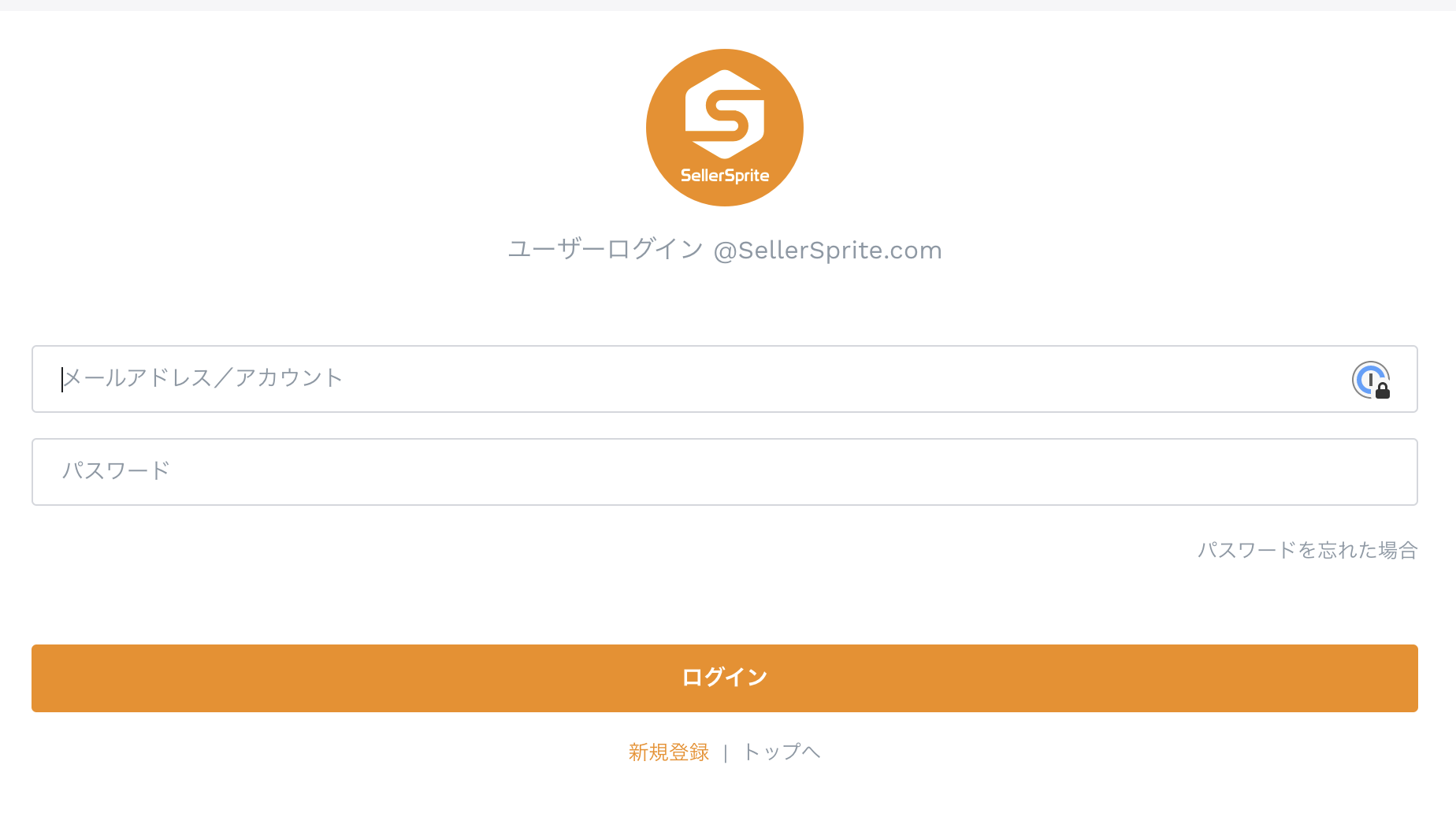Viewport: 1456px width, 832px height.
Task: Open the 新規登録 registration link
Action: pyautogui.click(x=669, y=752)
